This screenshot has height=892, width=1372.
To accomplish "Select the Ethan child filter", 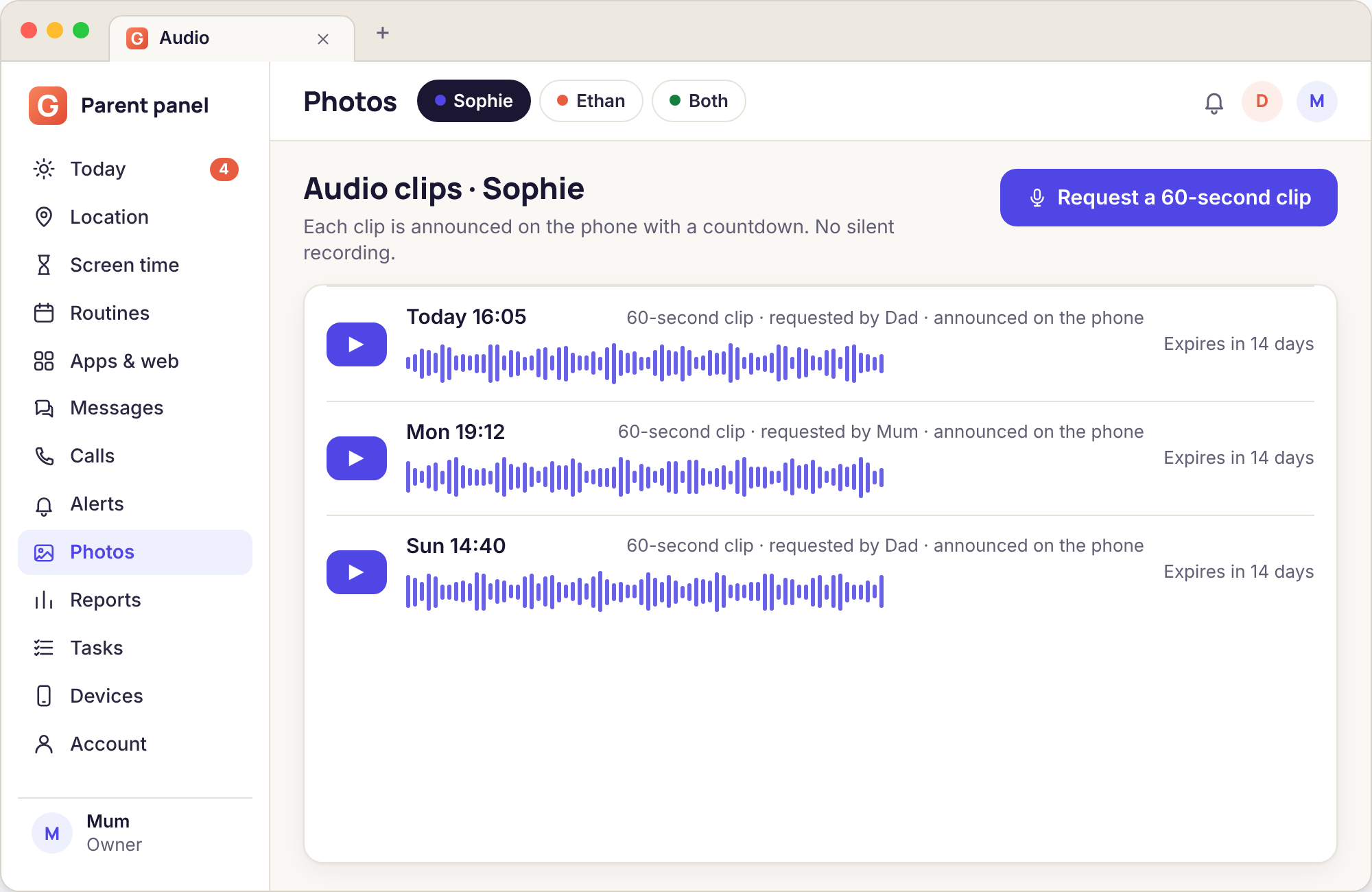I will [591, 101].
